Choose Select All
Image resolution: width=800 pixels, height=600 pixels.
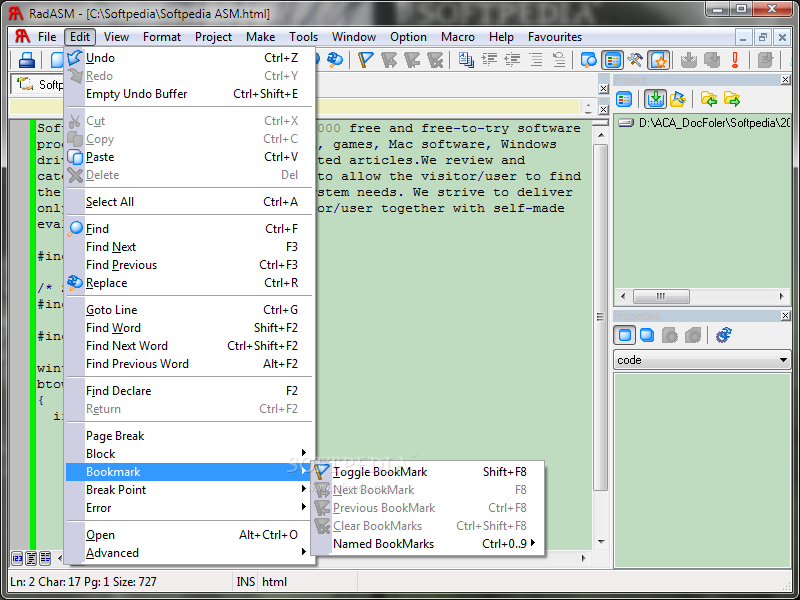point(189,202)
